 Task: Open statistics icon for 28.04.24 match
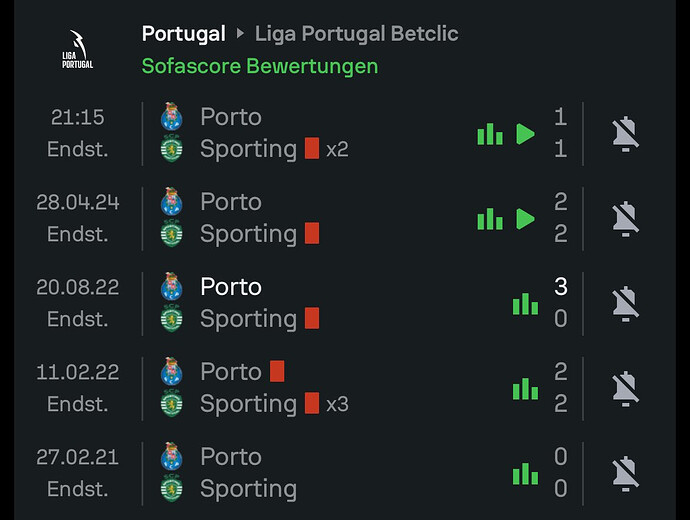pos(490,219)
